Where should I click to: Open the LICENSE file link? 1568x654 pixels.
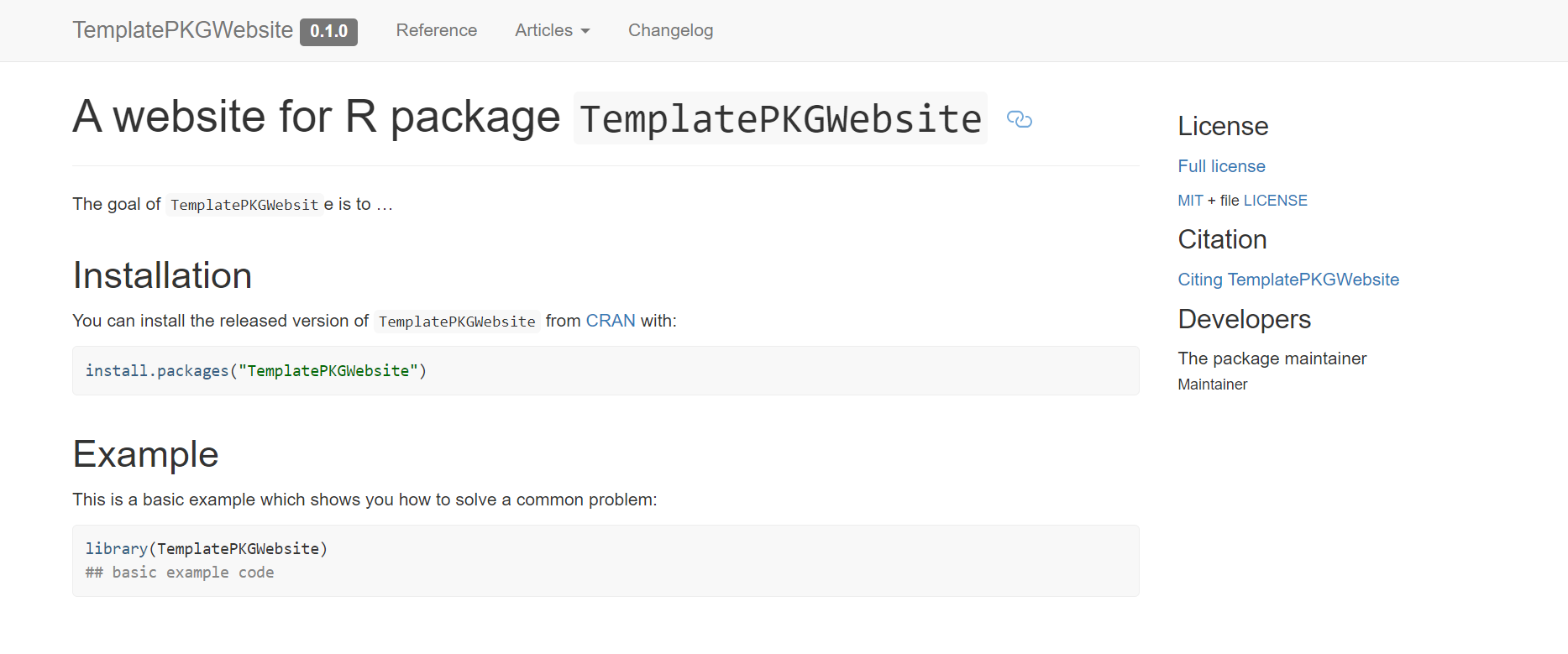[x=1275, y=201]
